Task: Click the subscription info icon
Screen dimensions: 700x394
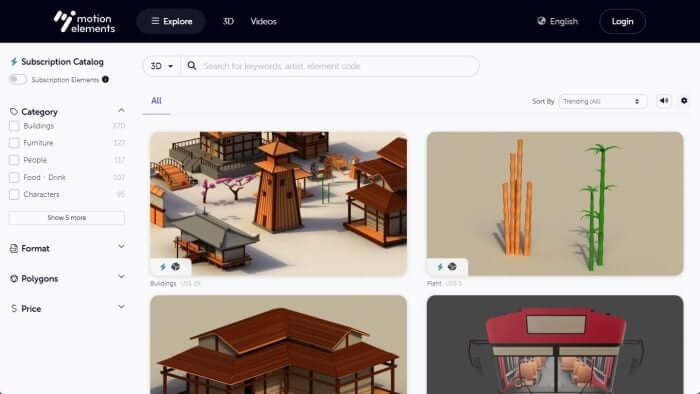Action: click(105, 79)
